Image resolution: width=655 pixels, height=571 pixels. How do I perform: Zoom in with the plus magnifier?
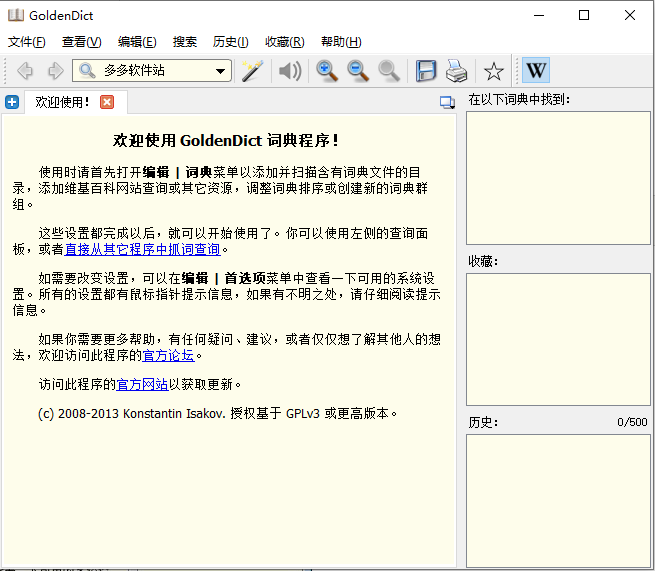[327, 71]
